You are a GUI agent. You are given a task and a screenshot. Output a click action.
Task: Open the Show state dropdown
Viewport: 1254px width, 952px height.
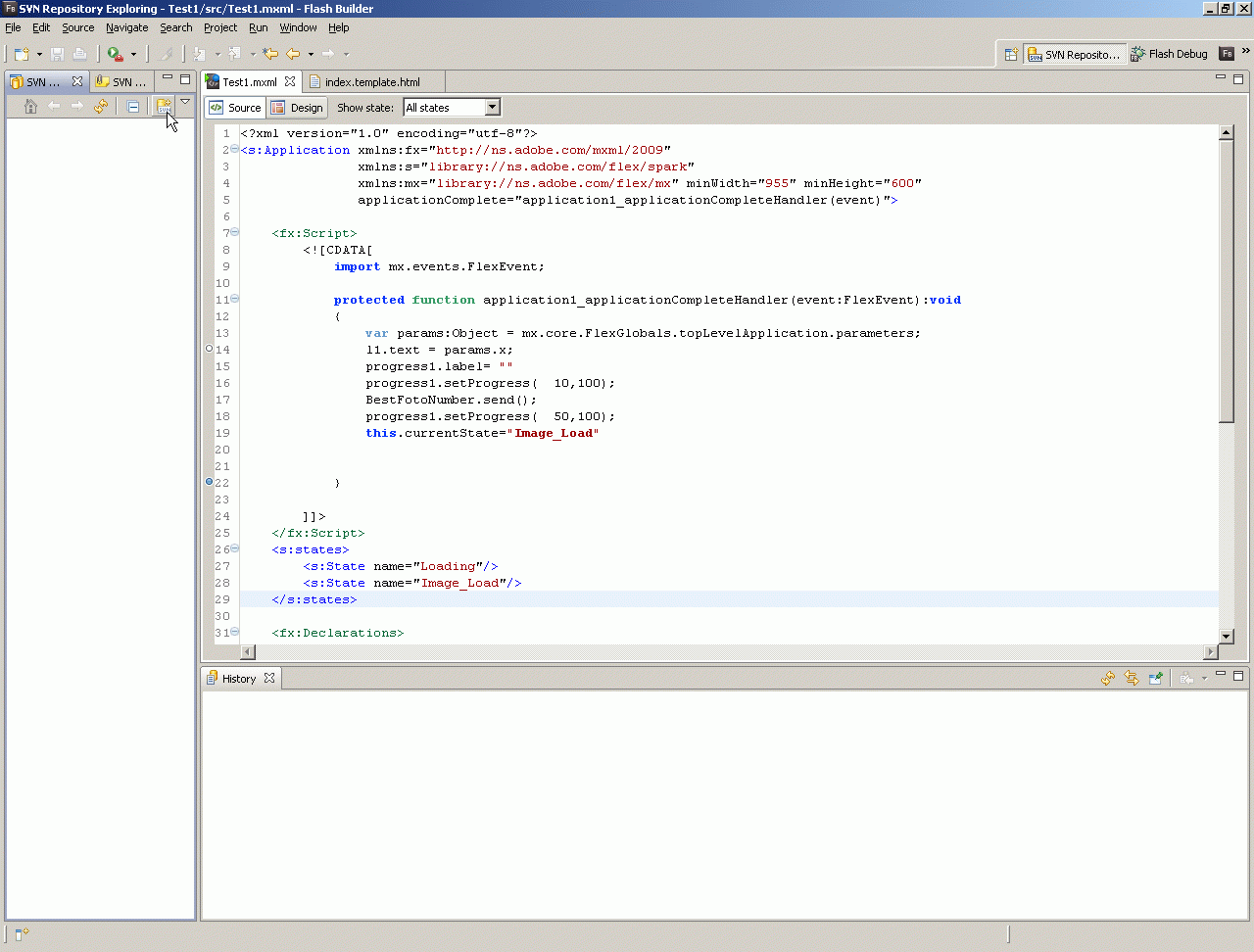(x=492, y=108)
